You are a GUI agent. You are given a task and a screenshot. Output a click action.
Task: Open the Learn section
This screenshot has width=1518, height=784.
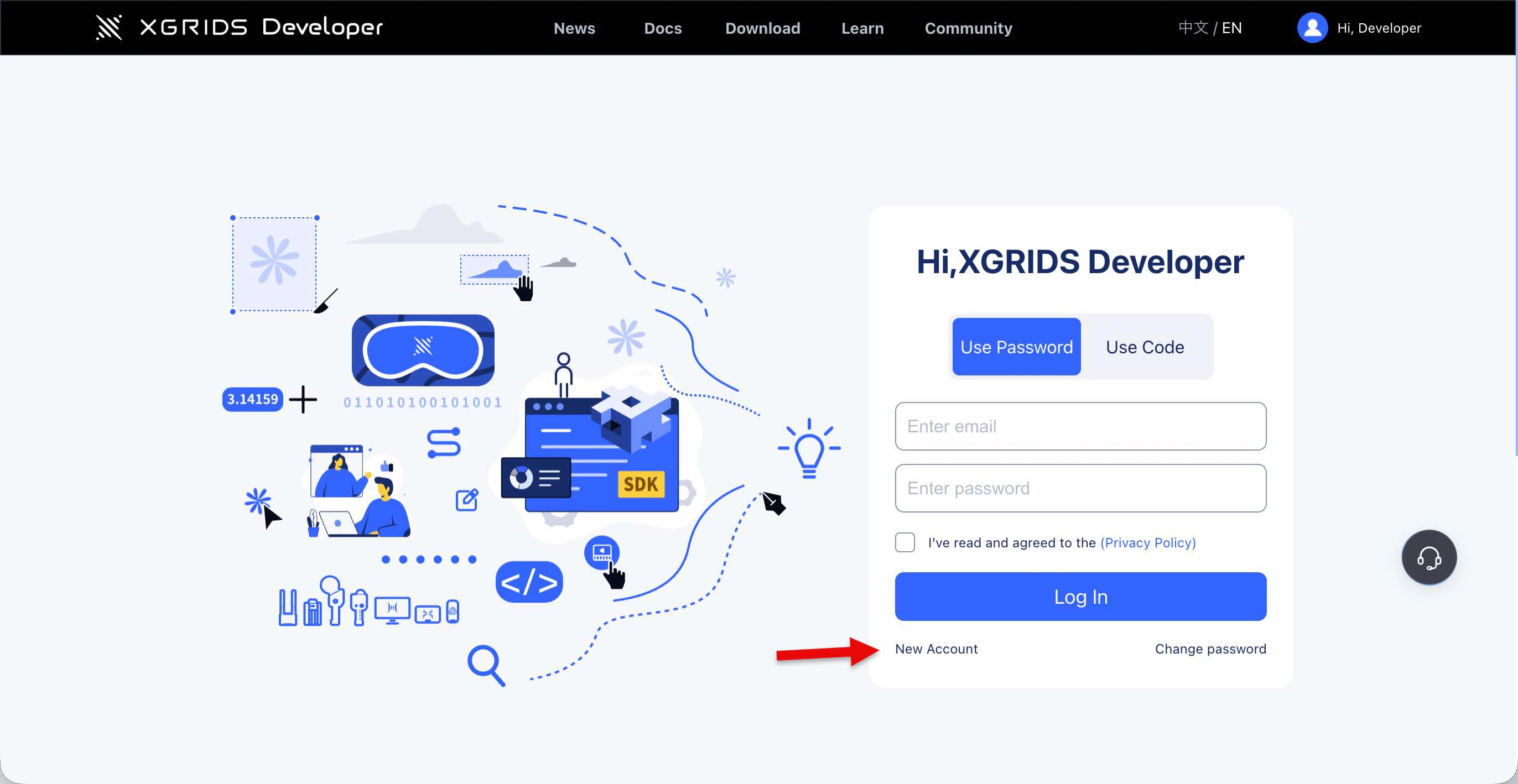click(x=862, y=28)
